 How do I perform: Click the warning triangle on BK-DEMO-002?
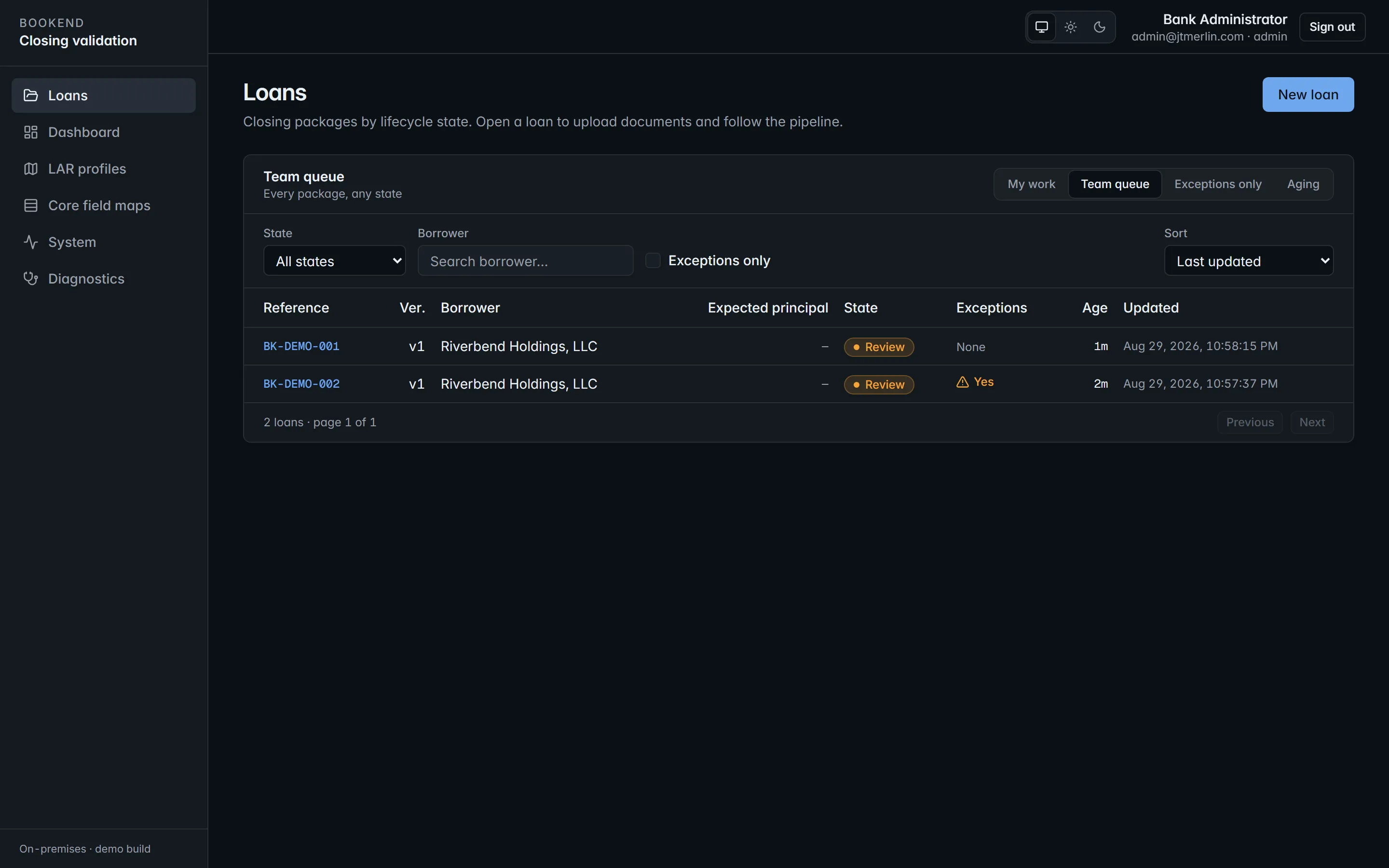point(963,382)
